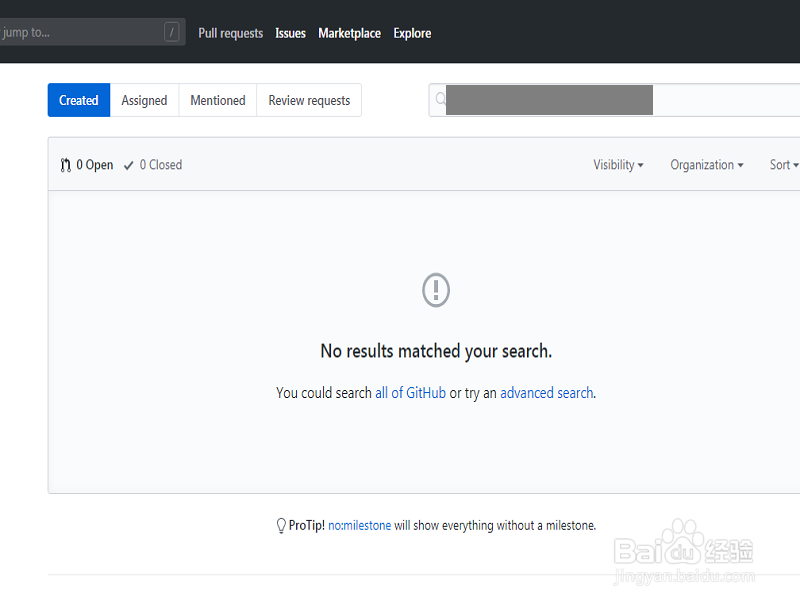Open the advanced search link
The width and height of the screenshot is (800, 604).
546,392
